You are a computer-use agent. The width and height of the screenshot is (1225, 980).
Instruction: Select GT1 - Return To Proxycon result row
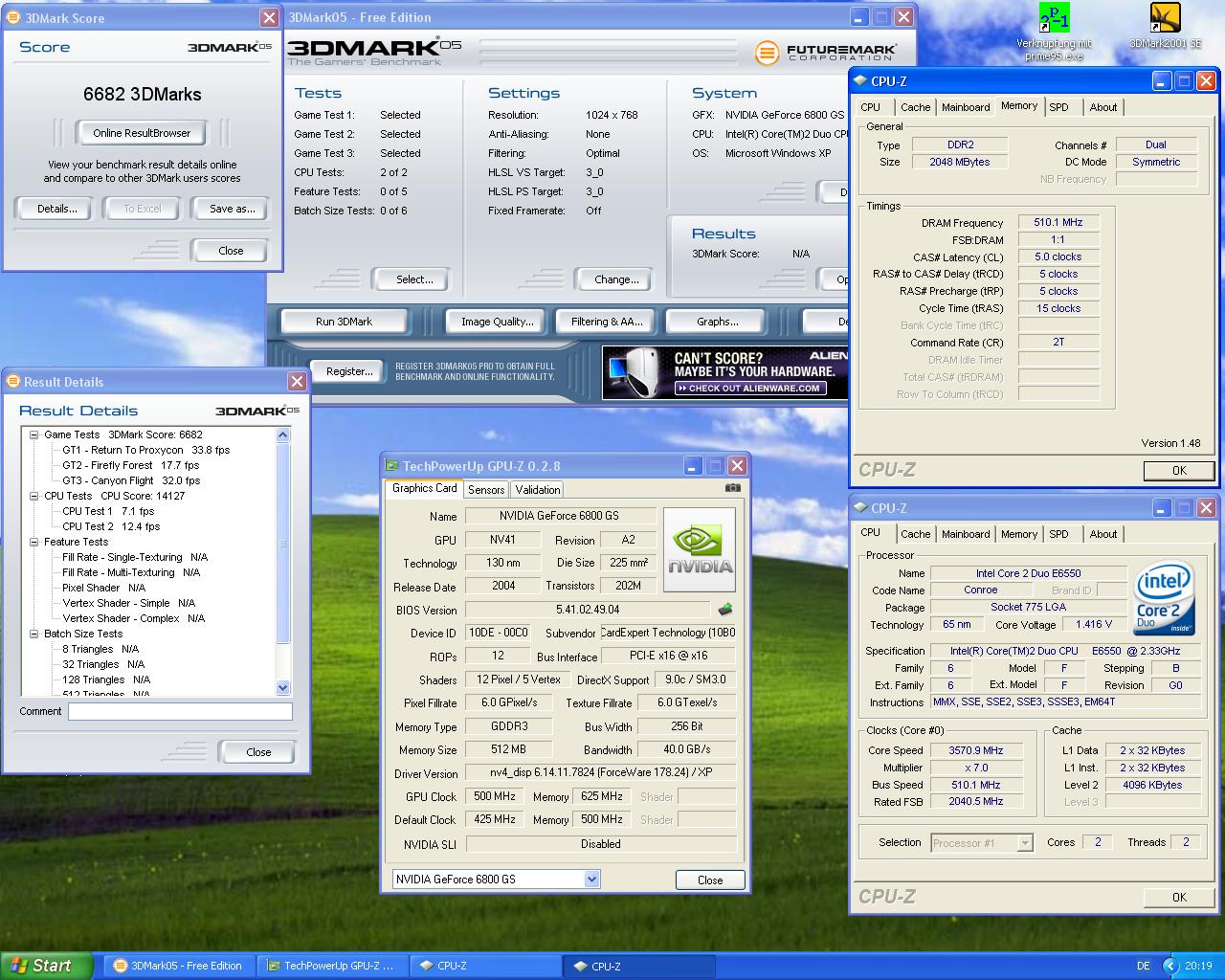pos(145,450)
